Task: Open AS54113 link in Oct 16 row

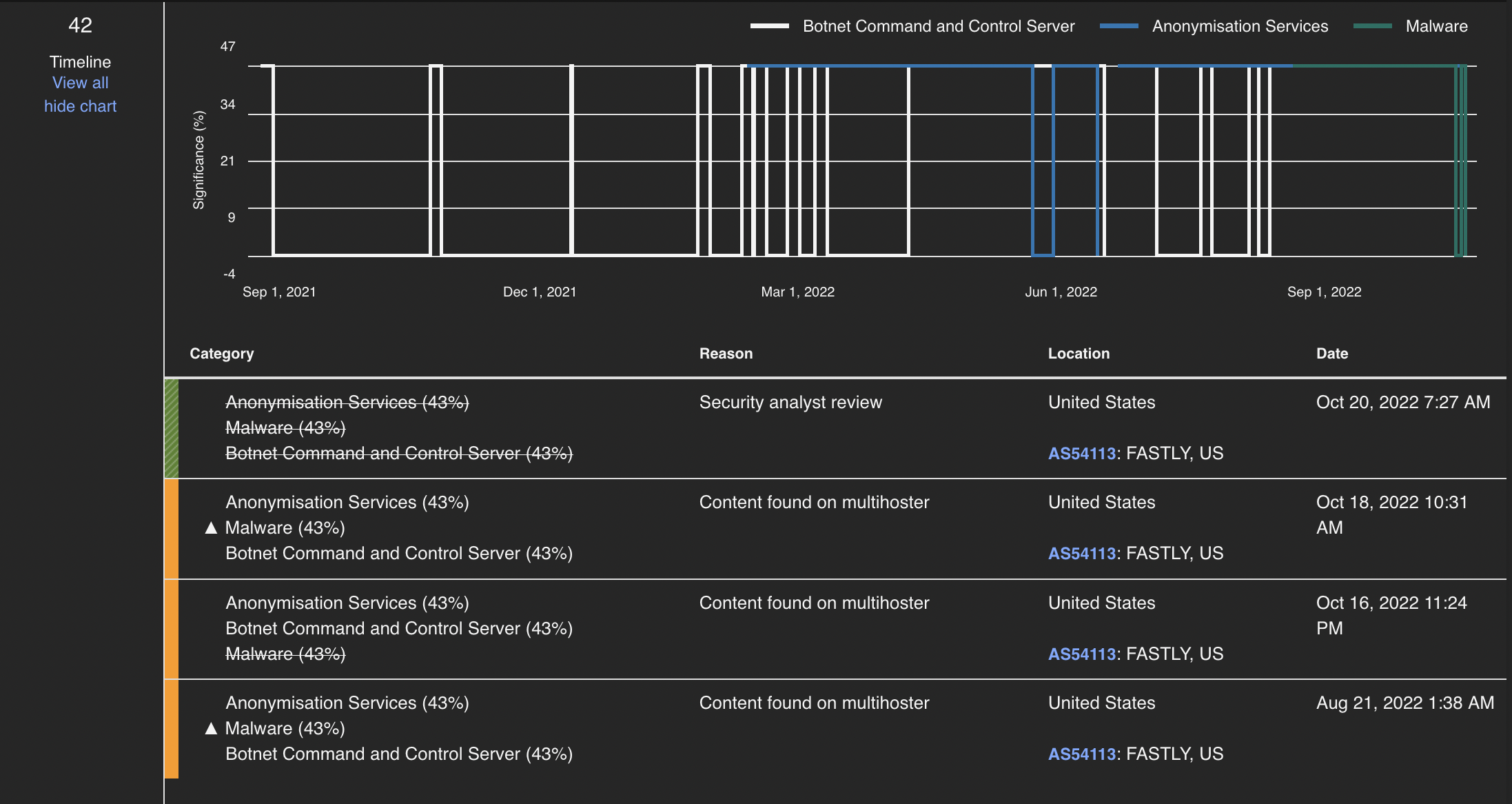Action: click(x=1081, y=654)
